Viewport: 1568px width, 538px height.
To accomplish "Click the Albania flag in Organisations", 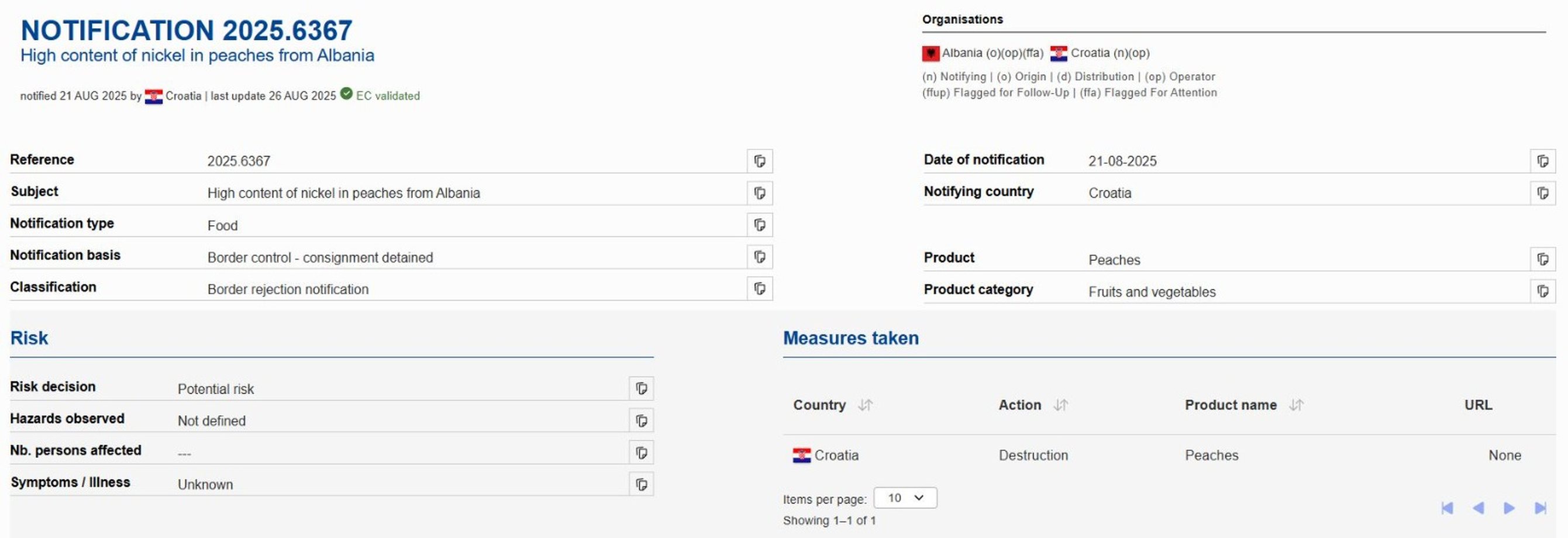I will [x=931, y=54].
